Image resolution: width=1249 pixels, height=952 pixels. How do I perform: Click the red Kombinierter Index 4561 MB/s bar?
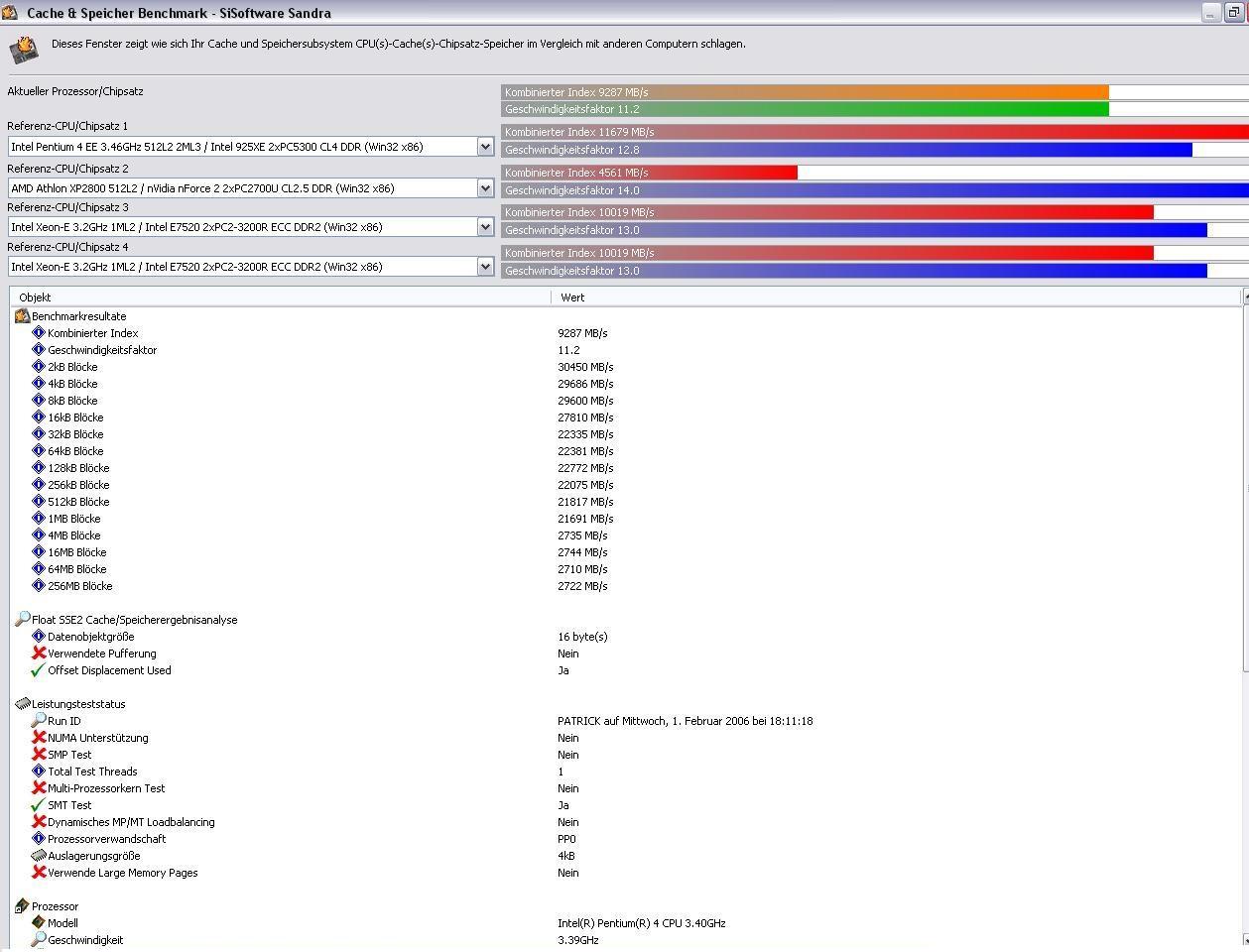[x=649, y=173]
